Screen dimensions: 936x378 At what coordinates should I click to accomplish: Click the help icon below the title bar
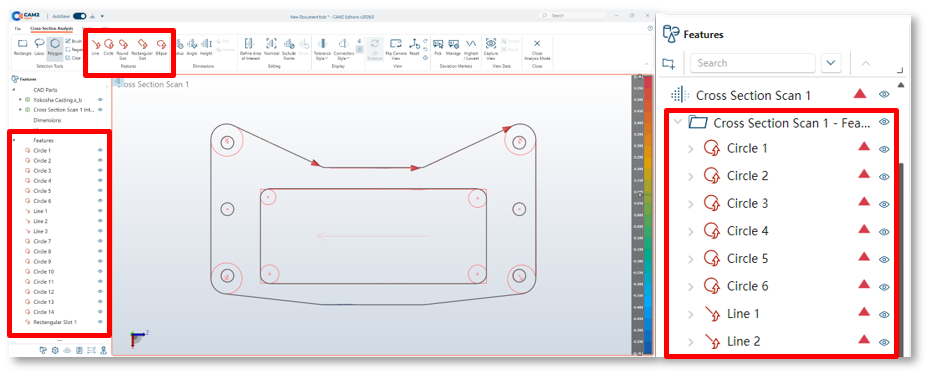pos(649,28)
